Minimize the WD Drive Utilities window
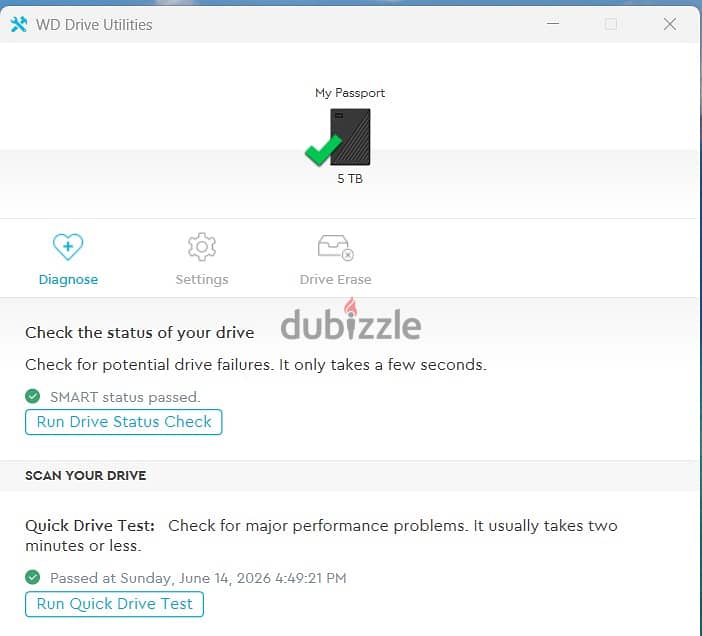This screenshot has width=702, height=636. pos(553,23)
